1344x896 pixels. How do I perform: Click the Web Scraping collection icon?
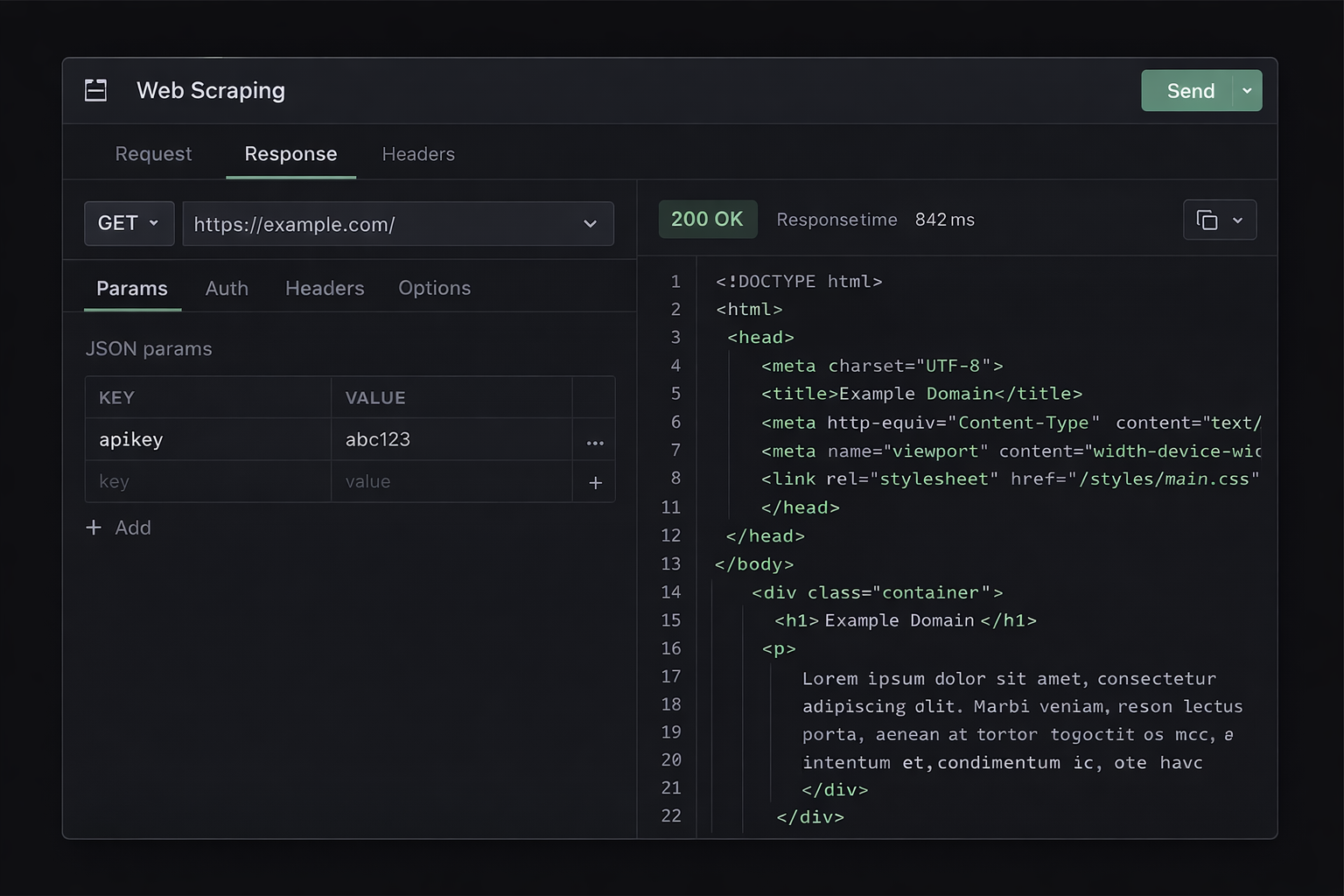point(95,89)
